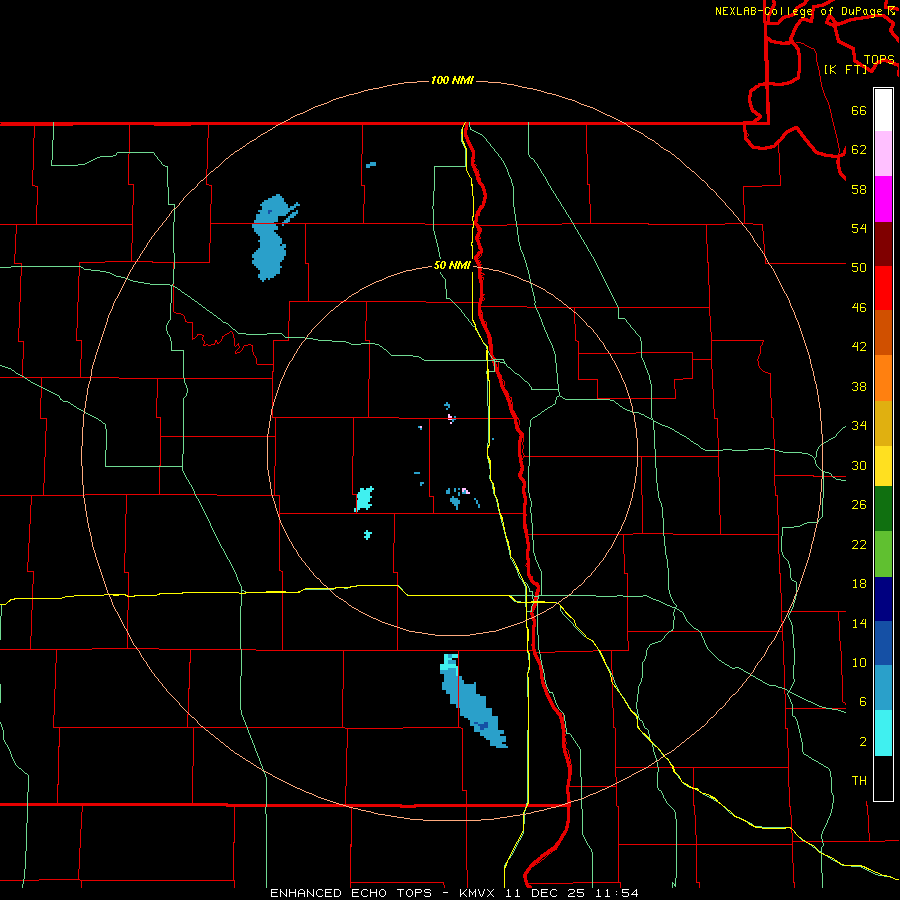
Task: Click the cyan echo west of radar center
Action: pos(364,499)
